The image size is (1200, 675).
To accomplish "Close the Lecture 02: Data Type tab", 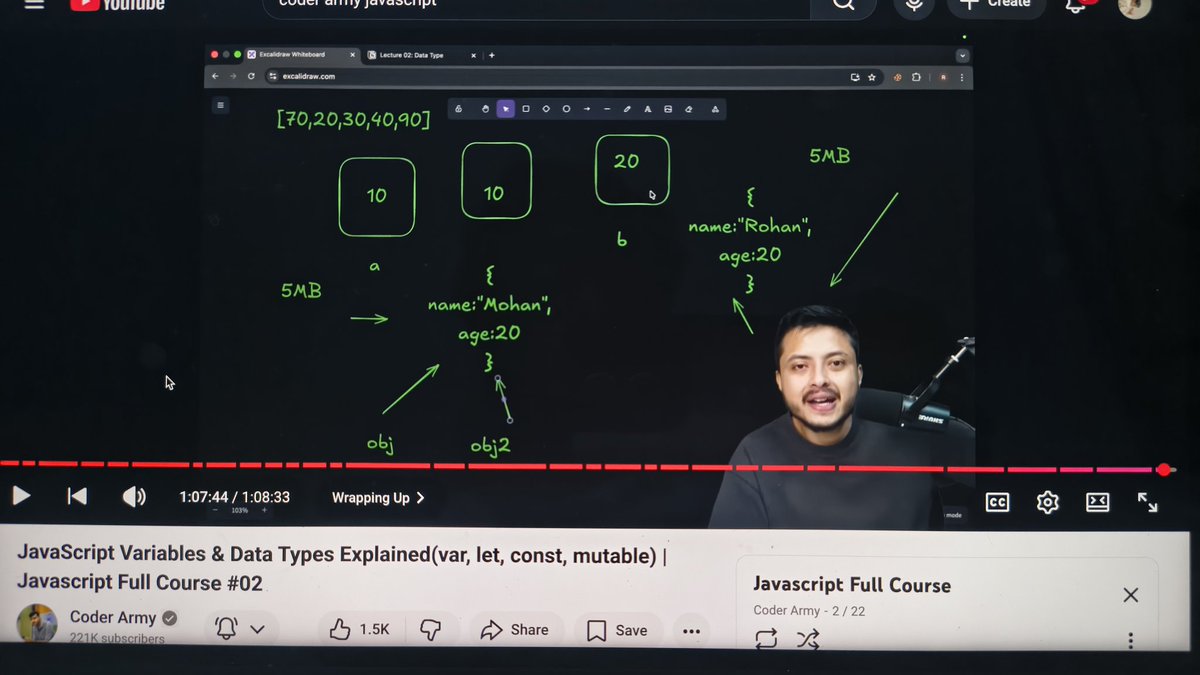I will click(x=474, y=55).
